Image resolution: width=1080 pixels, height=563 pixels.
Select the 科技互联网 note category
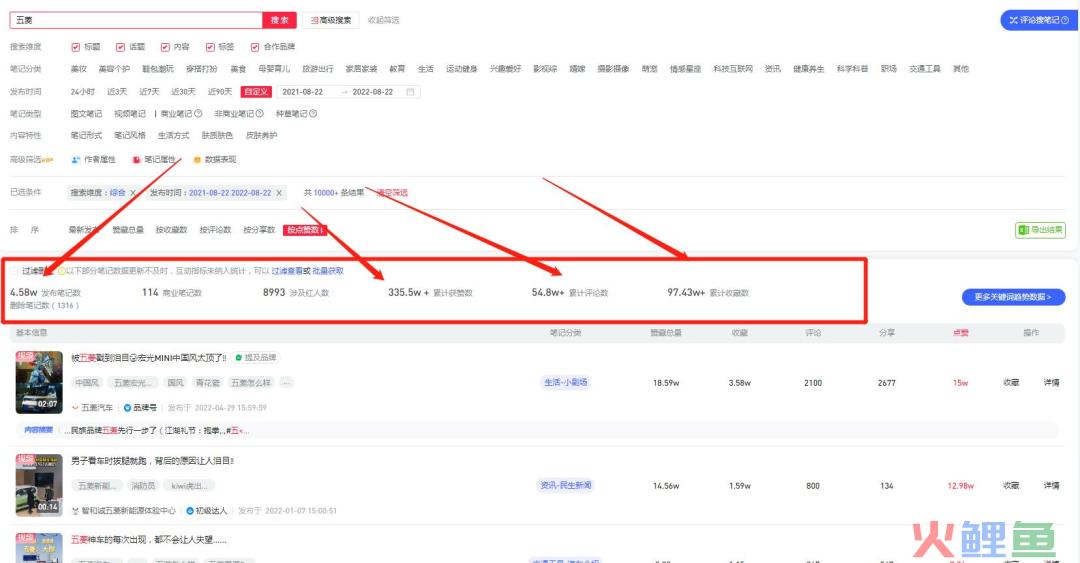coord(734,69)
